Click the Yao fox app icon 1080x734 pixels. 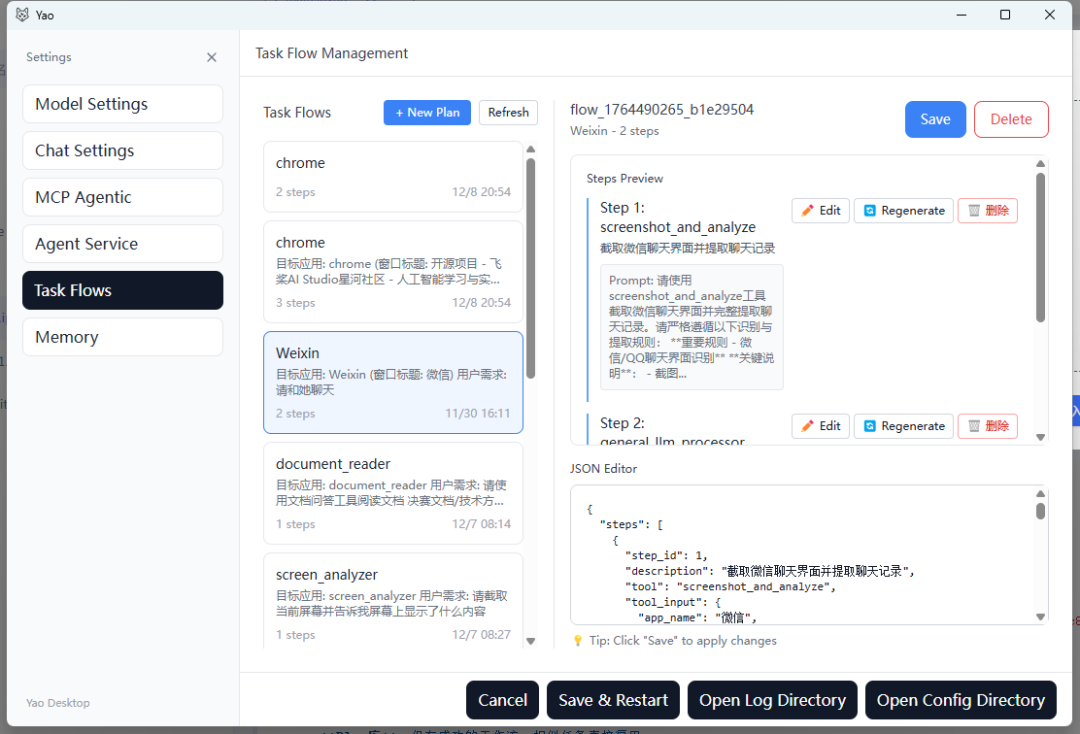click(22, 14)
